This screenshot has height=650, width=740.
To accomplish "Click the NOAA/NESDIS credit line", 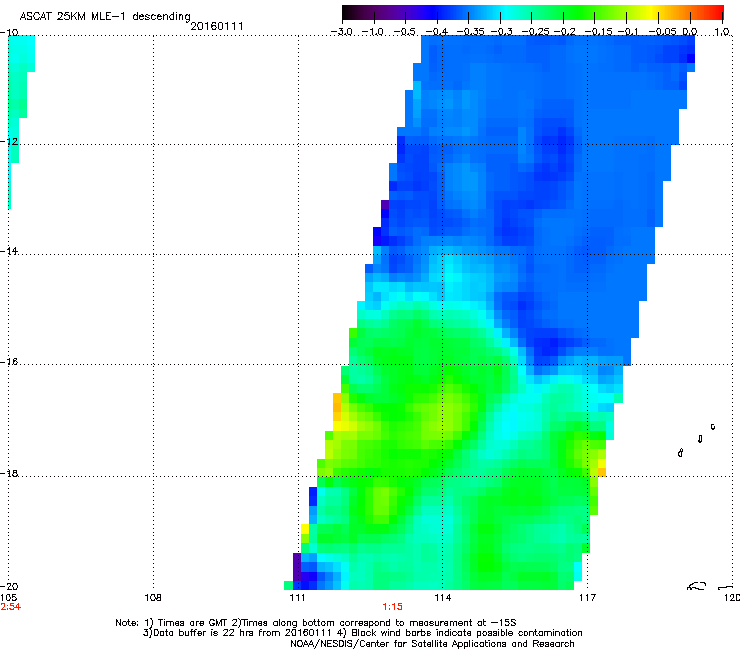I will click(432, 643).
